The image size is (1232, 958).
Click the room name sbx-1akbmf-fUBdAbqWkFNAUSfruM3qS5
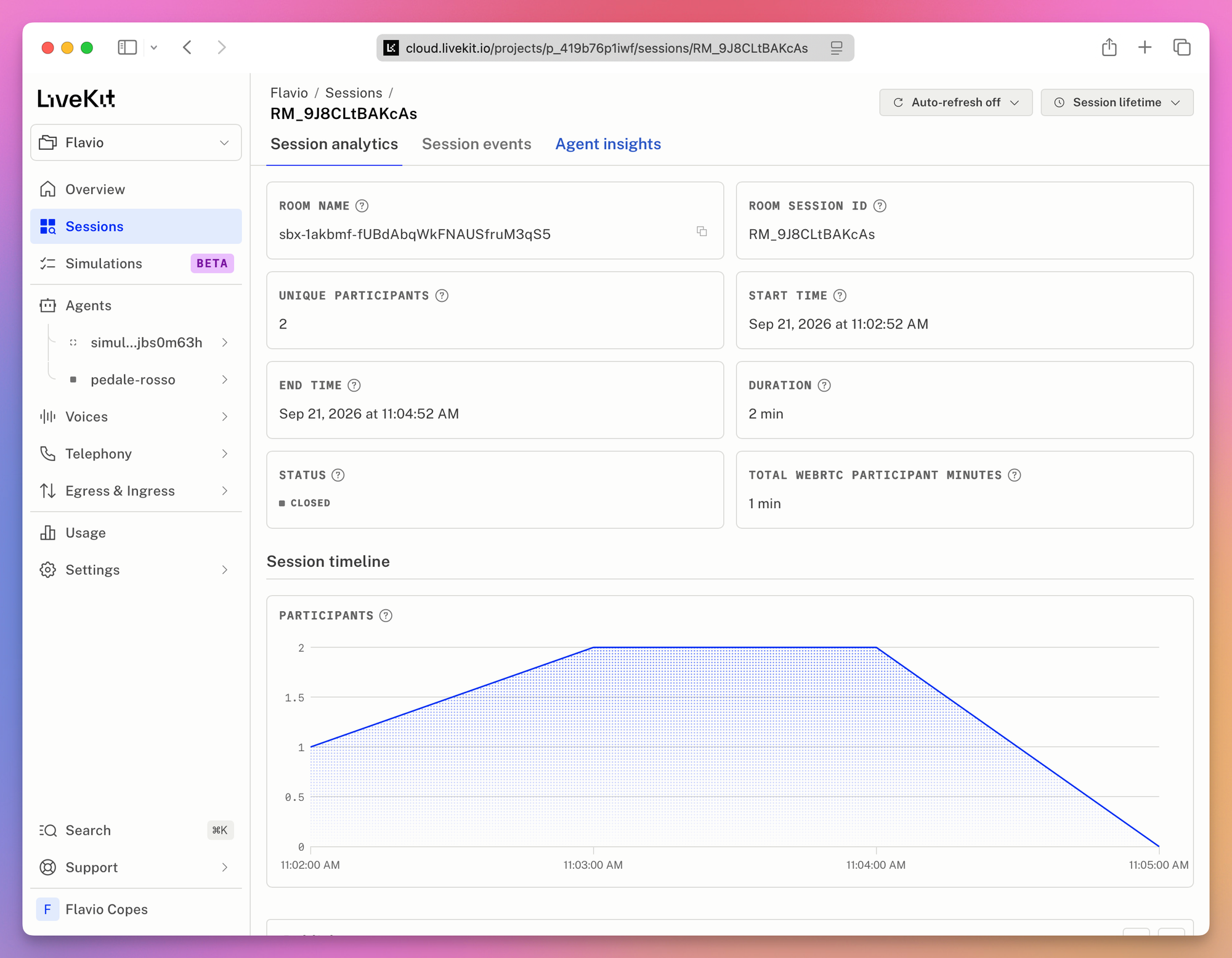coord(415,234)
